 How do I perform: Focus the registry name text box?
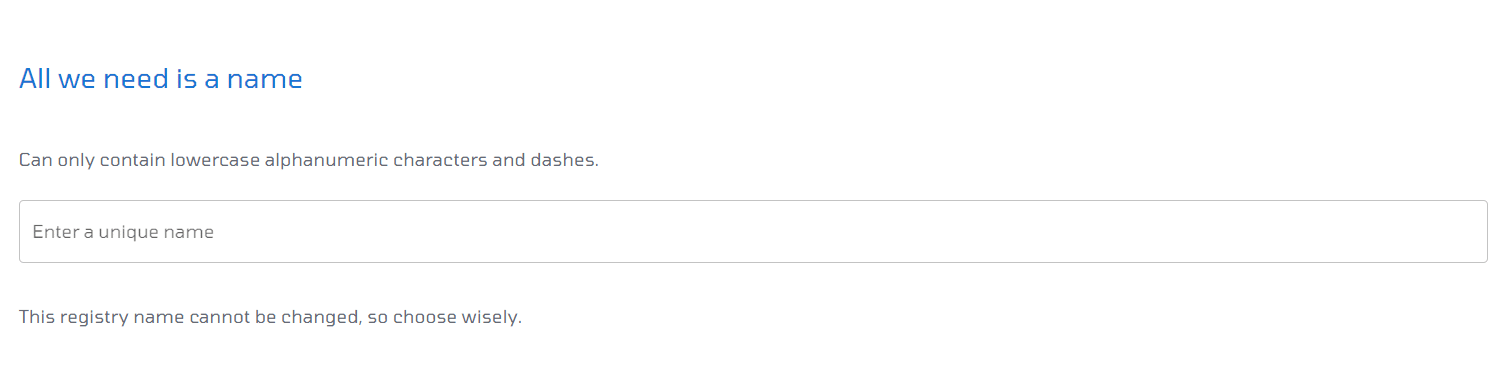pos(753,232)
